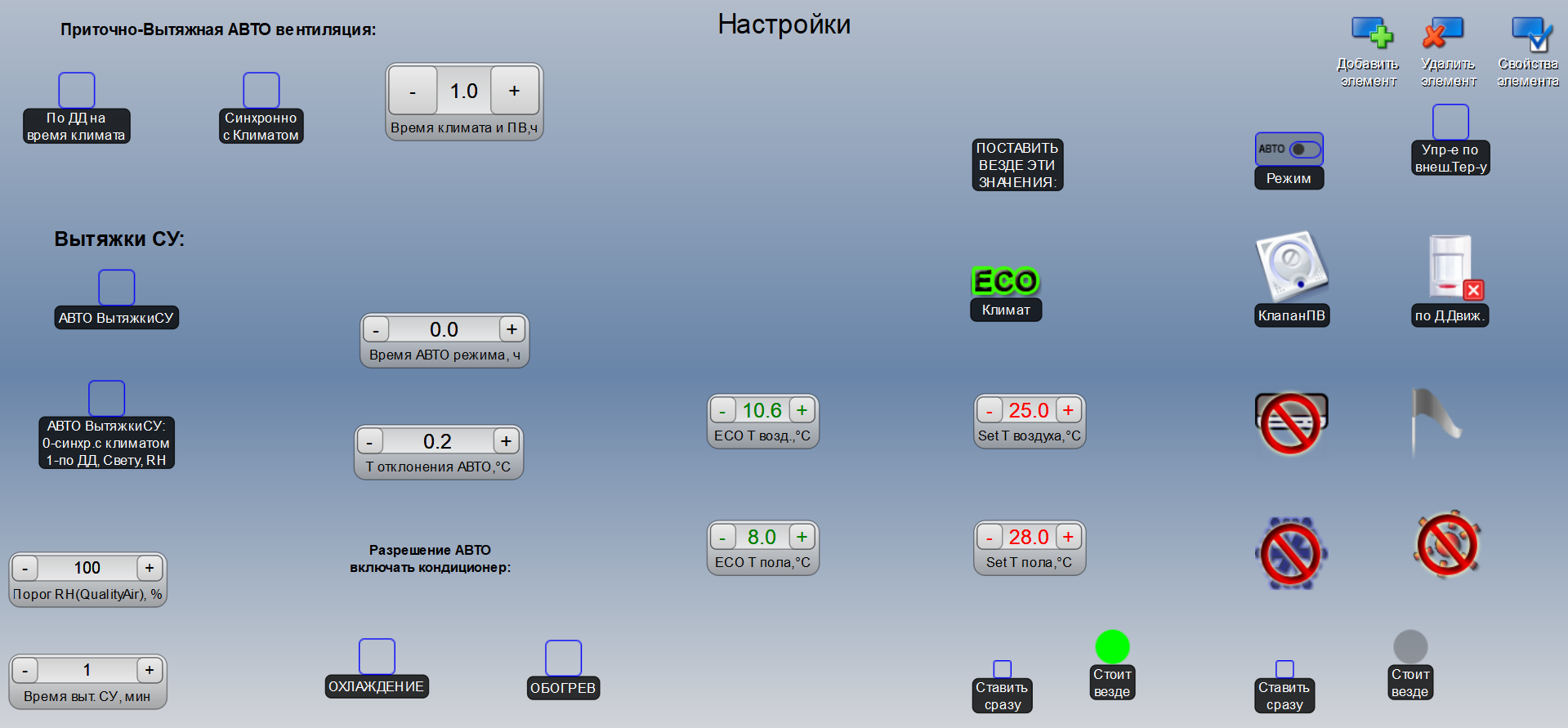Enable the ОХЛАЖДЕНИЕ checkbox
This screenshot has height=728, width=1568.
[x=377, y=657]
